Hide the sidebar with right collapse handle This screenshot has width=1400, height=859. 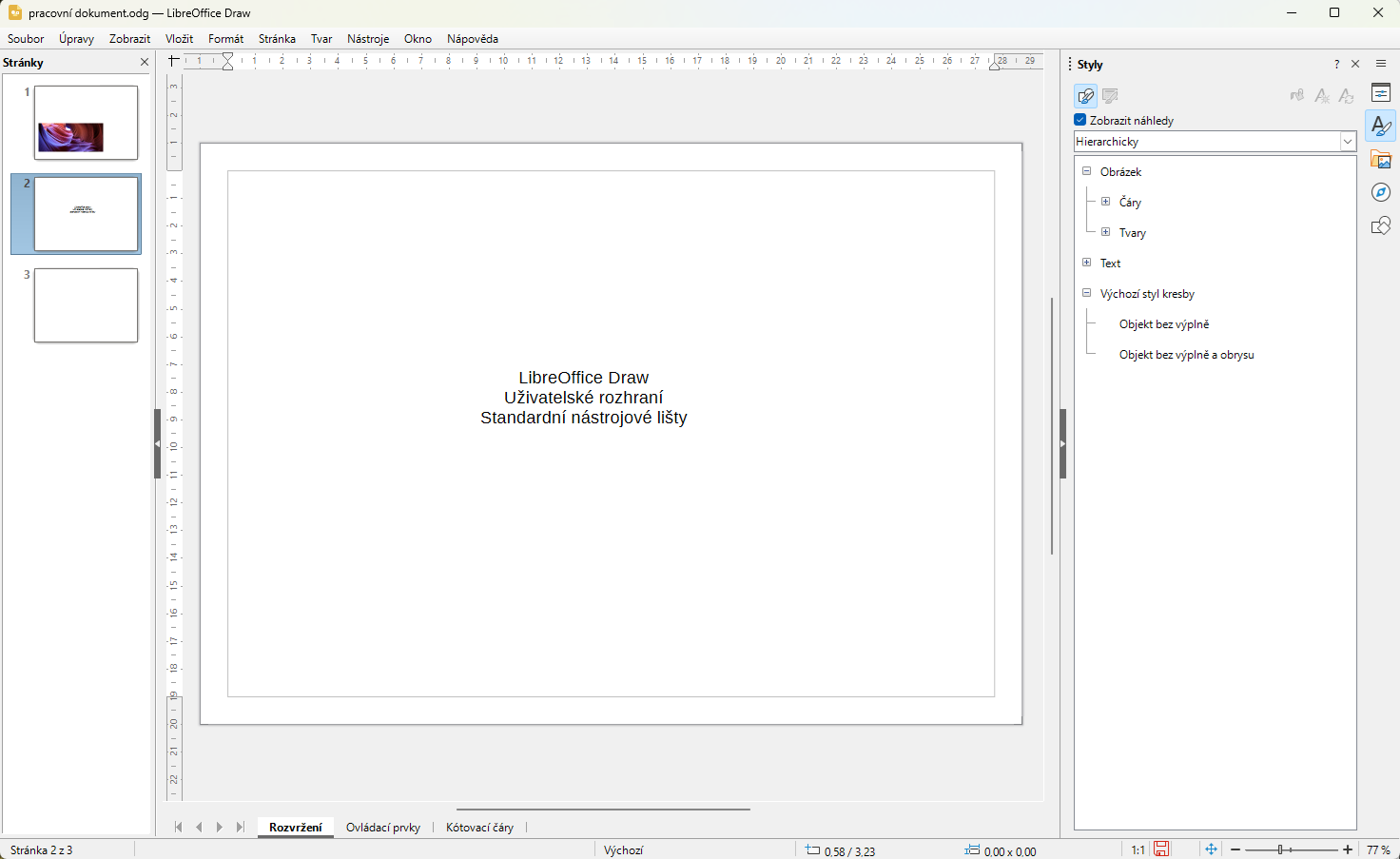pyautogui.click(x=1062, y=443)
